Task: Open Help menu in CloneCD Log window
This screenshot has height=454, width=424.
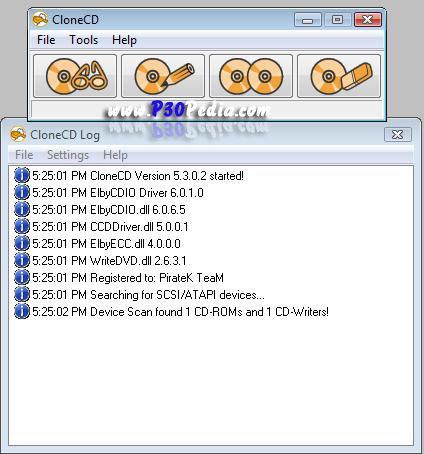Action: pyautogui.click(x=115, y=155)
